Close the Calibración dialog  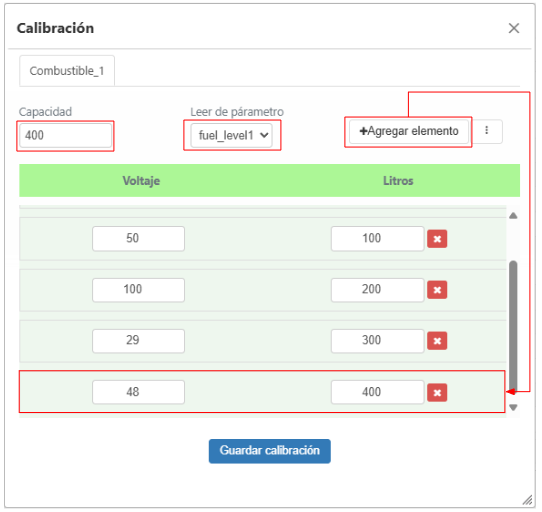point(514,28)
